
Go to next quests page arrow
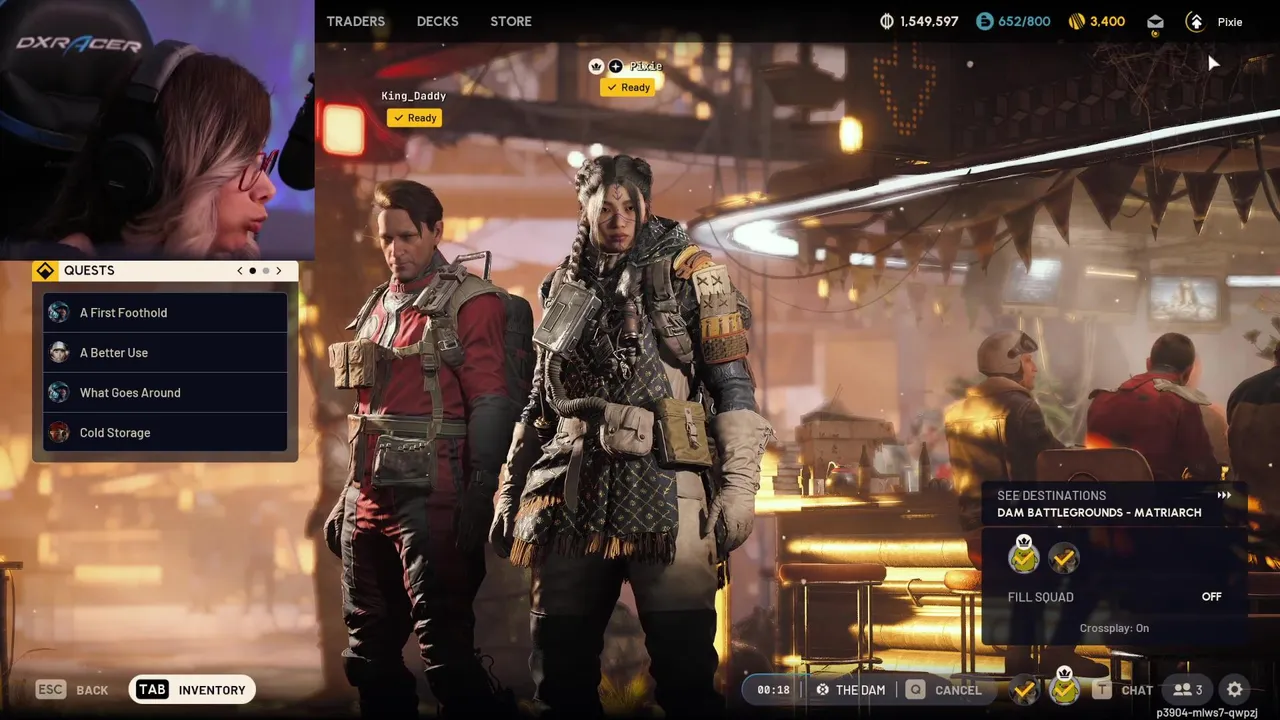click(279, 271)
